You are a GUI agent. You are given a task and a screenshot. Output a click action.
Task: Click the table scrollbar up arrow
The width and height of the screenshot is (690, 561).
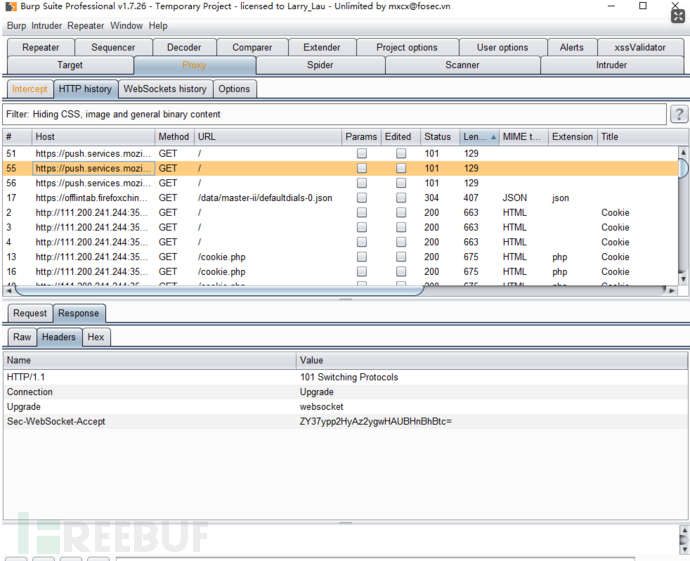pyautogui.click(x=683, y=152)
